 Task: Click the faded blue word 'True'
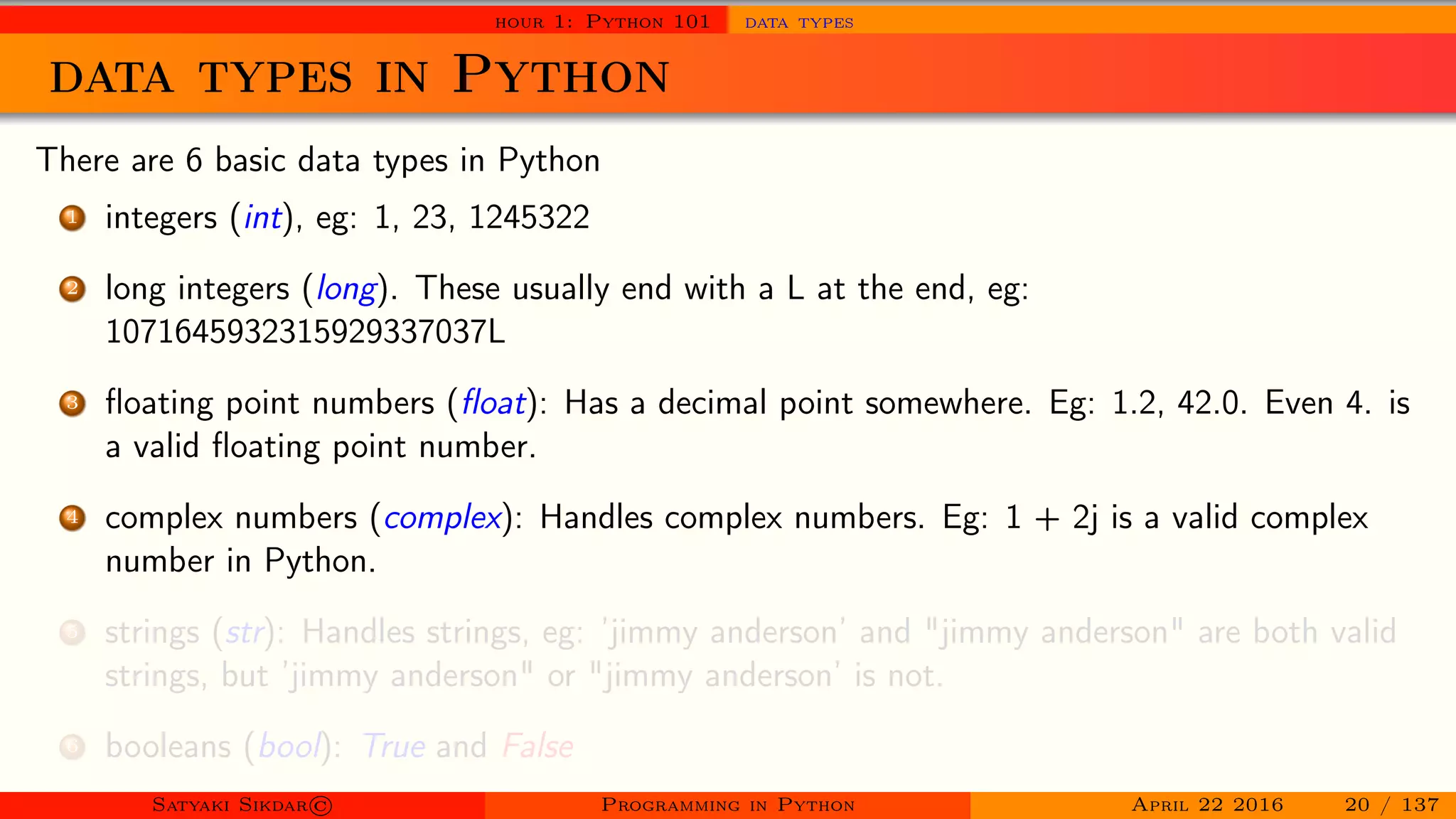coord(395,746)
